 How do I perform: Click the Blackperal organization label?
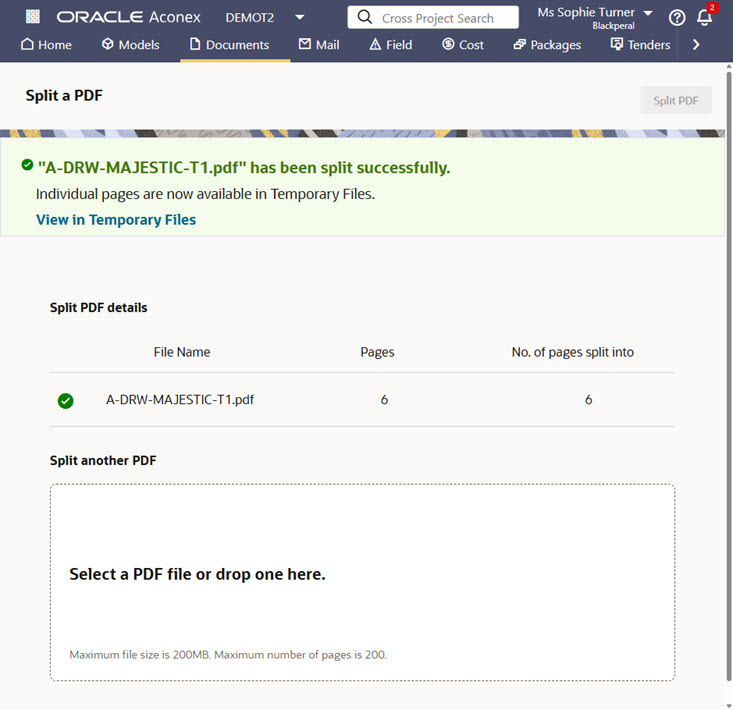click(x=613, y=26)
